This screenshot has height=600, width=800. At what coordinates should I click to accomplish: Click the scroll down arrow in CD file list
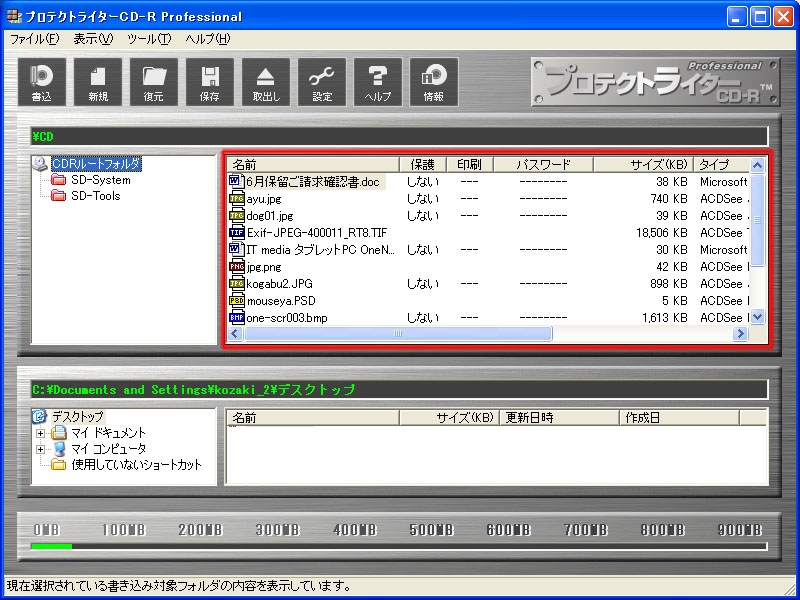758,317
